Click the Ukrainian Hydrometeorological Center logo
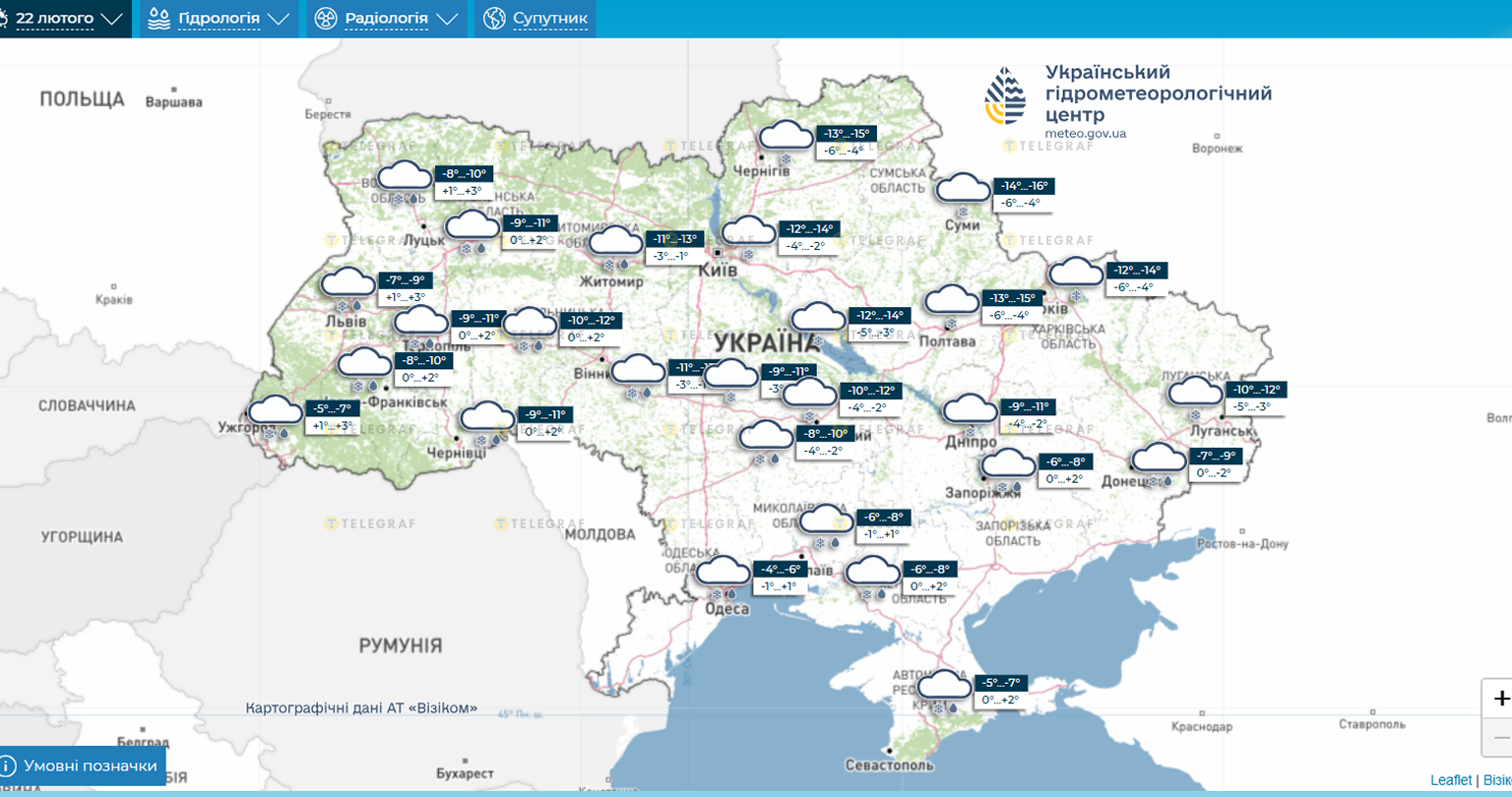1512x797 pixels. (x=1005, y=95)
